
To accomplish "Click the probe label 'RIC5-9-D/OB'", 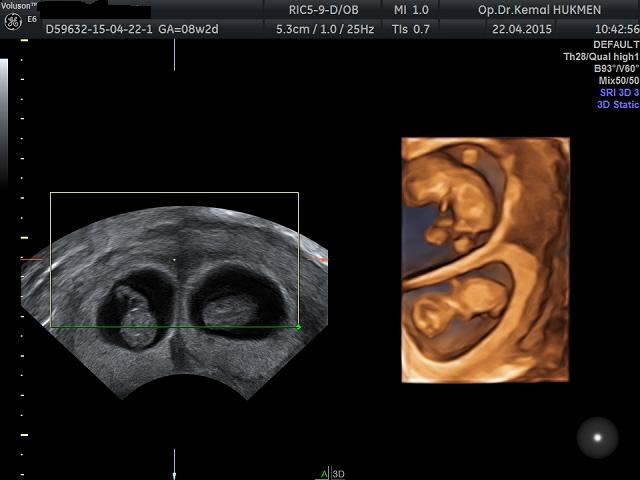I will pyautogui.click(x=323, y=10).
